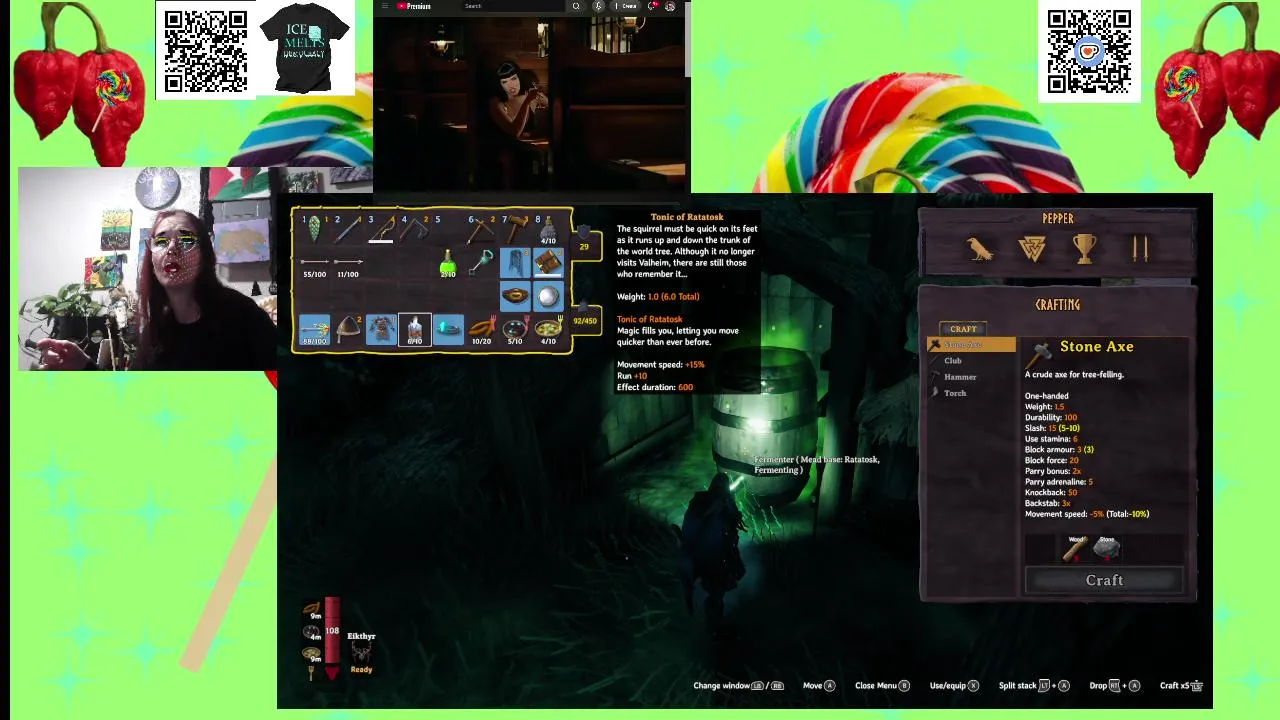Click the search magnifier icon in YouTube window
The image size is (1280, 720).
pyautogui.click(x=576, y=6)
